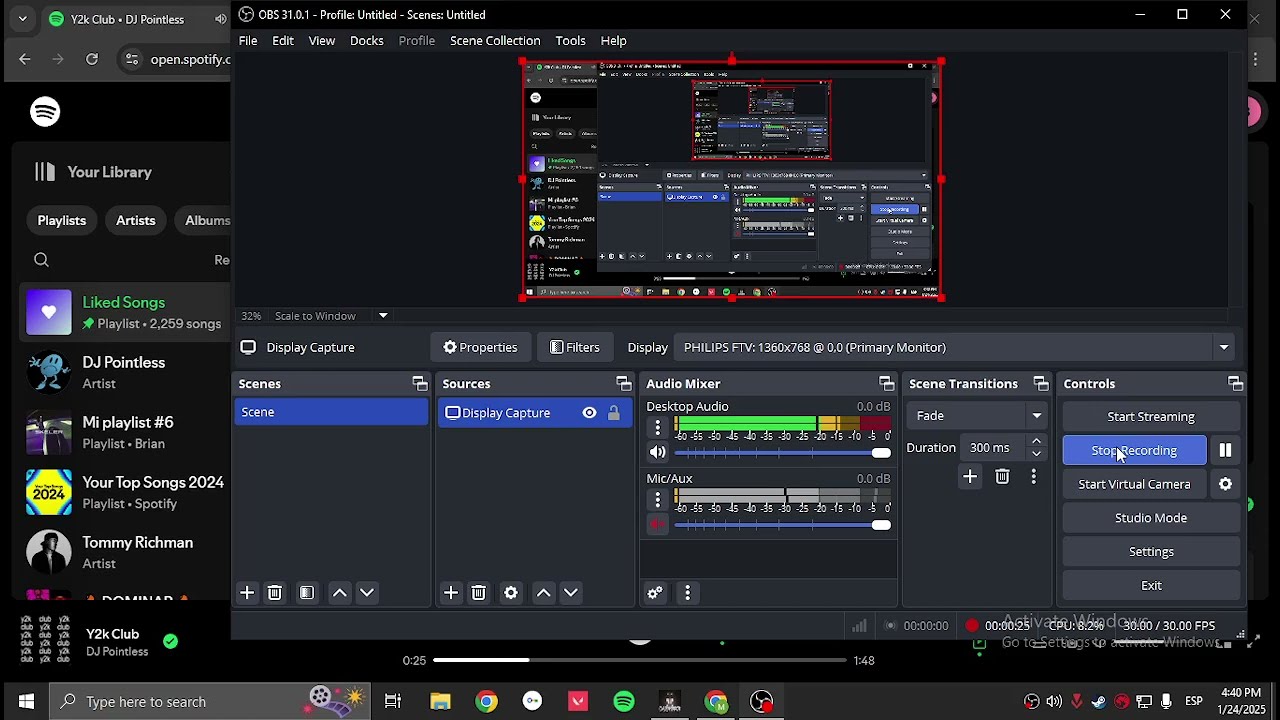The image size is (1280, 720).
Task: Move the scene down in Scenes list
Action: (367, 593)
